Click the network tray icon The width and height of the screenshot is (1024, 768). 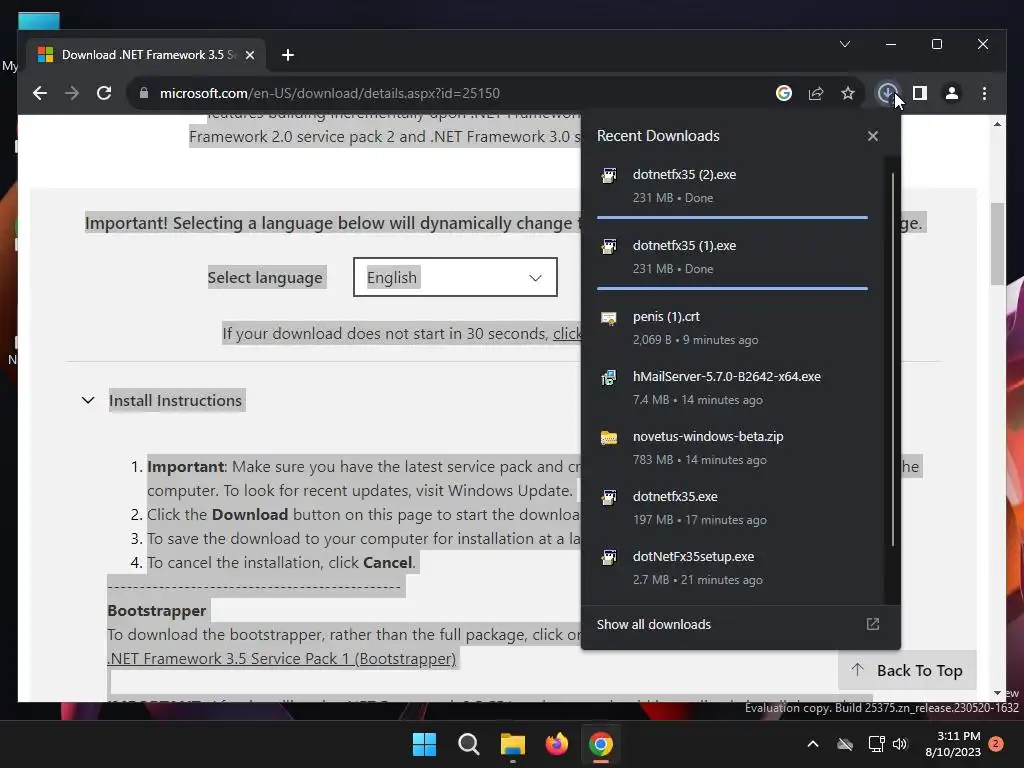click(x=876, y=744)
